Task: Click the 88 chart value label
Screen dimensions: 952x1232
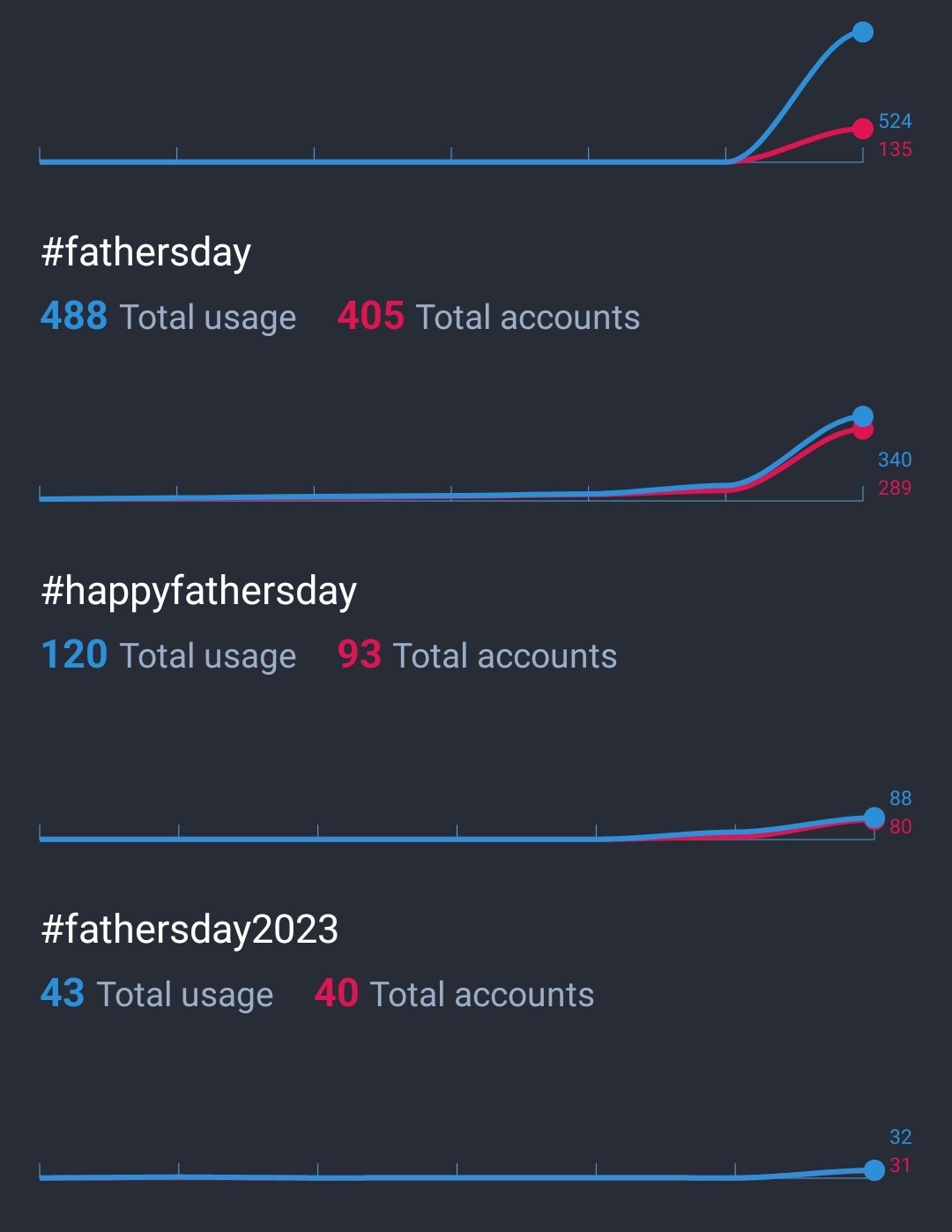Action: coord(900,798)
